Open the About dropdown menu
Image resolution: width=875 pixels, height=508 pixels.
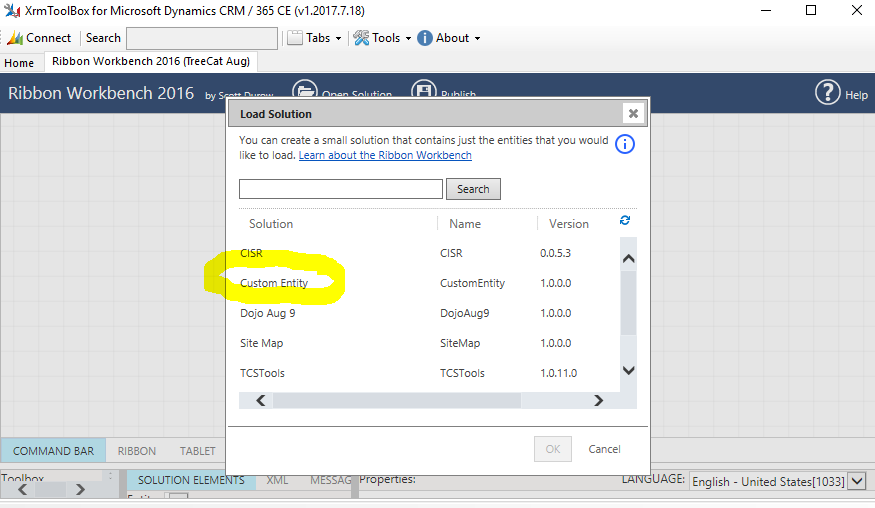[x=449, y=38]
